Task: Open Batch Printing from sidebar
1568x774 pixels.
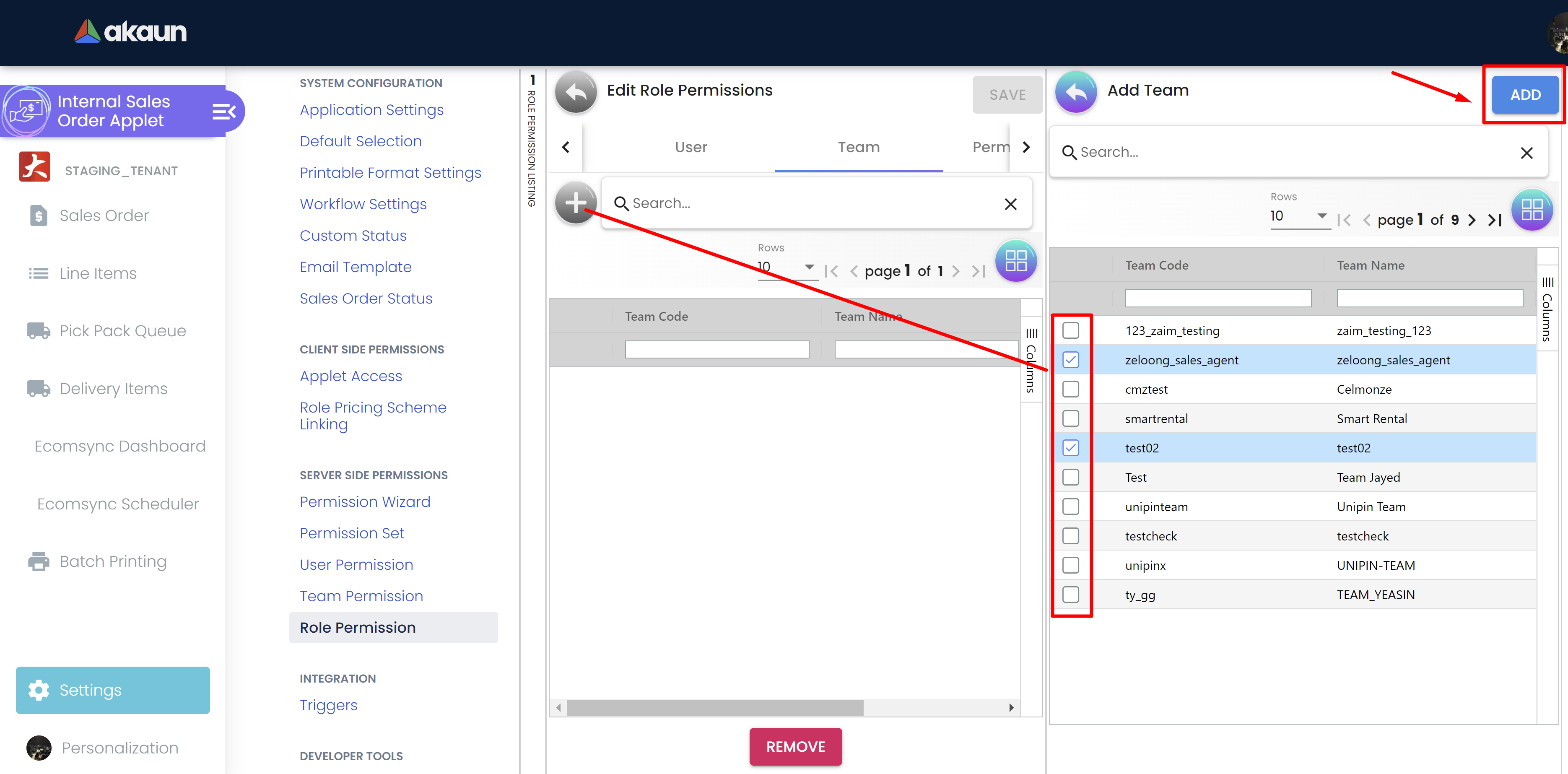Action: (x=113, y=561)
